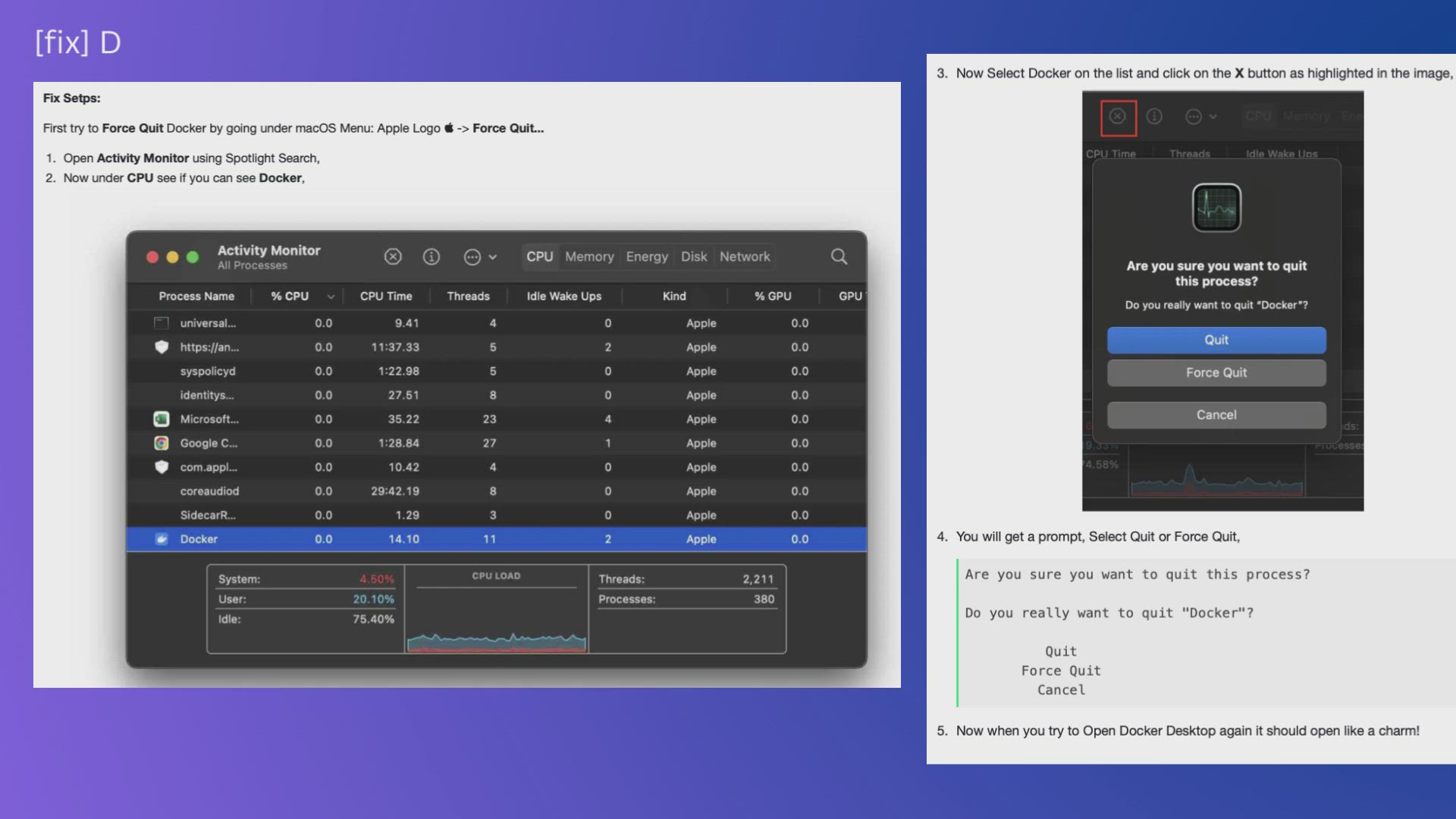Viewport: 1456px width, 819px height.
Task: Click the blue Quit button in dialog
Action: click(1216, 340)
